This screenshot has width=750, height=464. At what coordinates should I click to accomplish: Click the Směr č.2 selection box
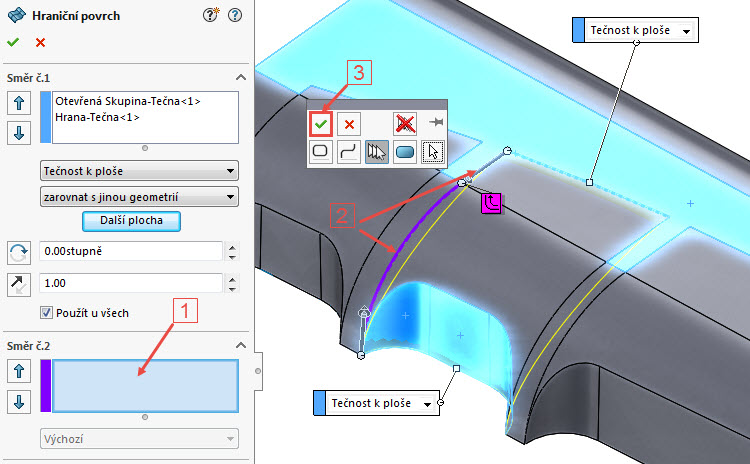click(145, 386)
